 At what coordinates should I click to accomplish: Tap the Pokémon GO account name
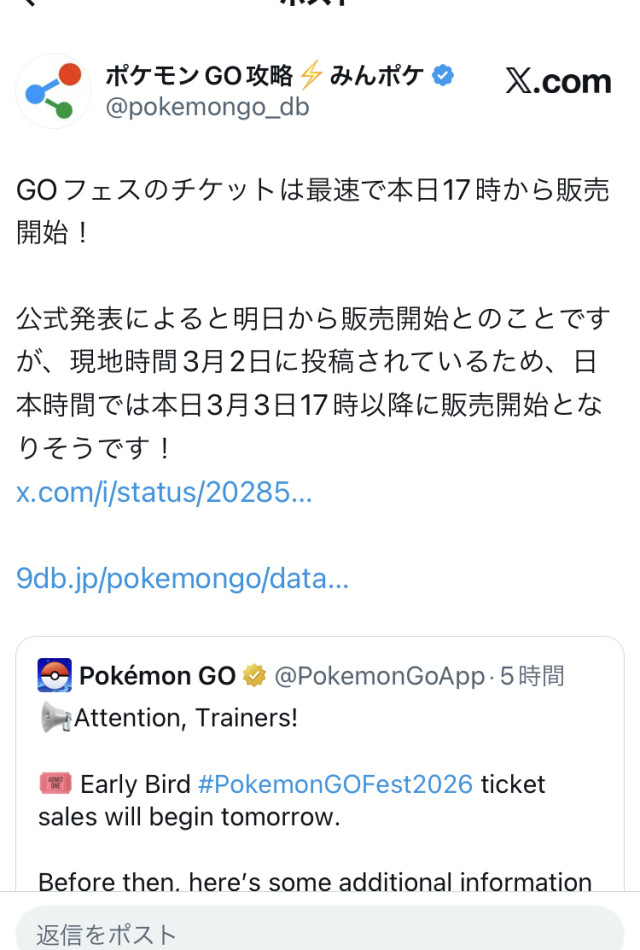point(158,676)
